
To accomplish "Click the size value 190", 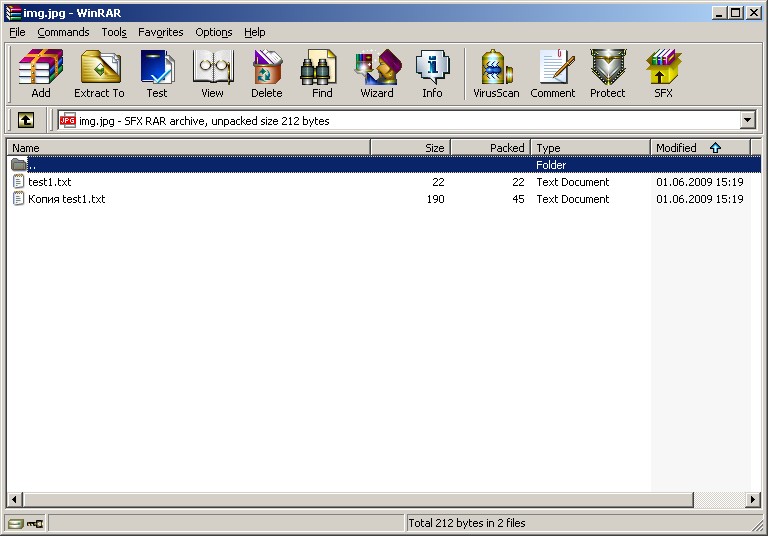I will (435, 199).
